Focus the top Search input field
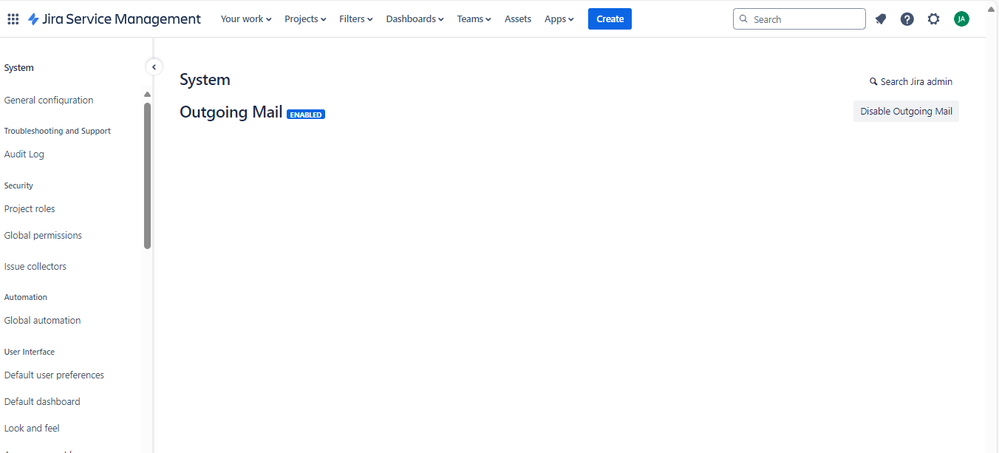 click(799, 19)
